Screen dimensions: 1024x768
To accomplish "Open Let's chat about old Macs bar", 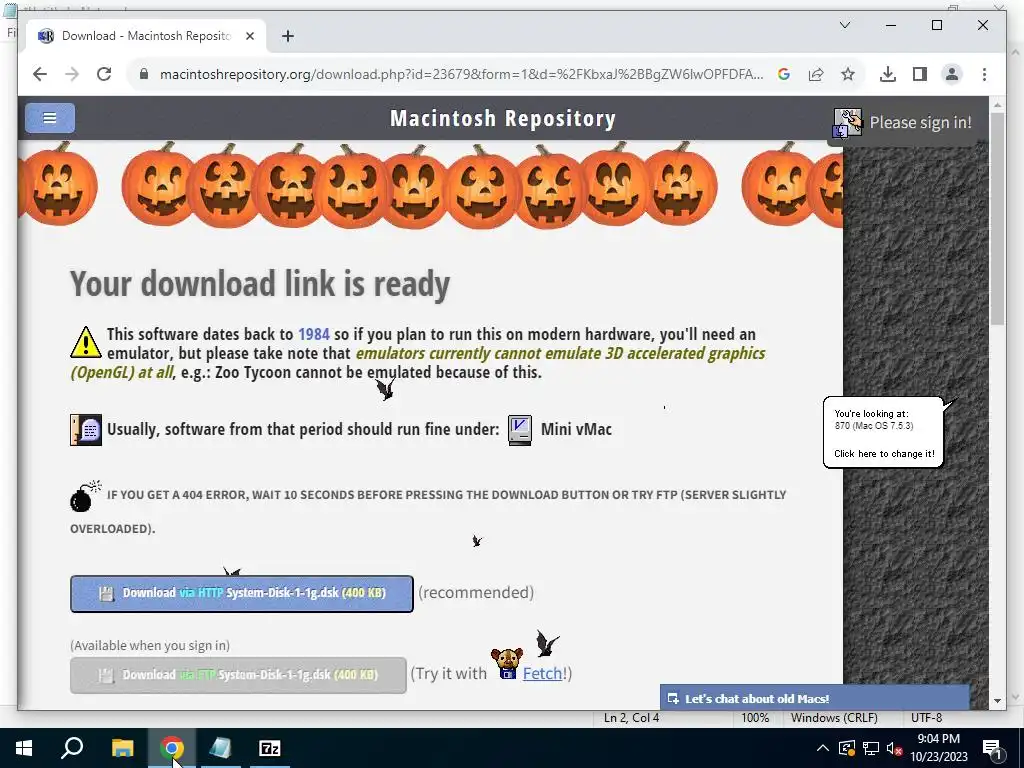I will (814, 698).
